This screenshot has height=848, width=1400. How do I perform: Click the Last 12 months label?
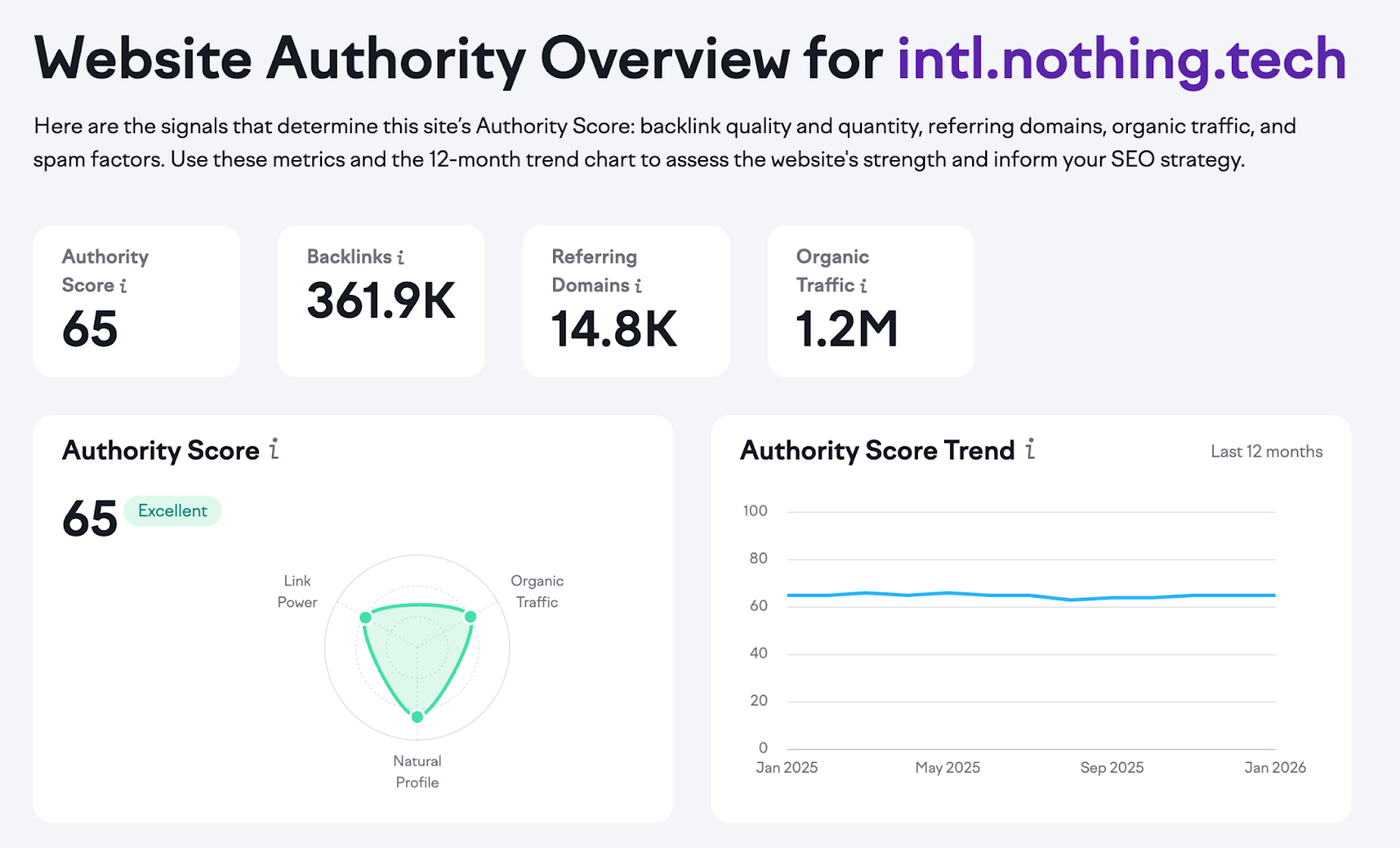[x=1266, y=452]
